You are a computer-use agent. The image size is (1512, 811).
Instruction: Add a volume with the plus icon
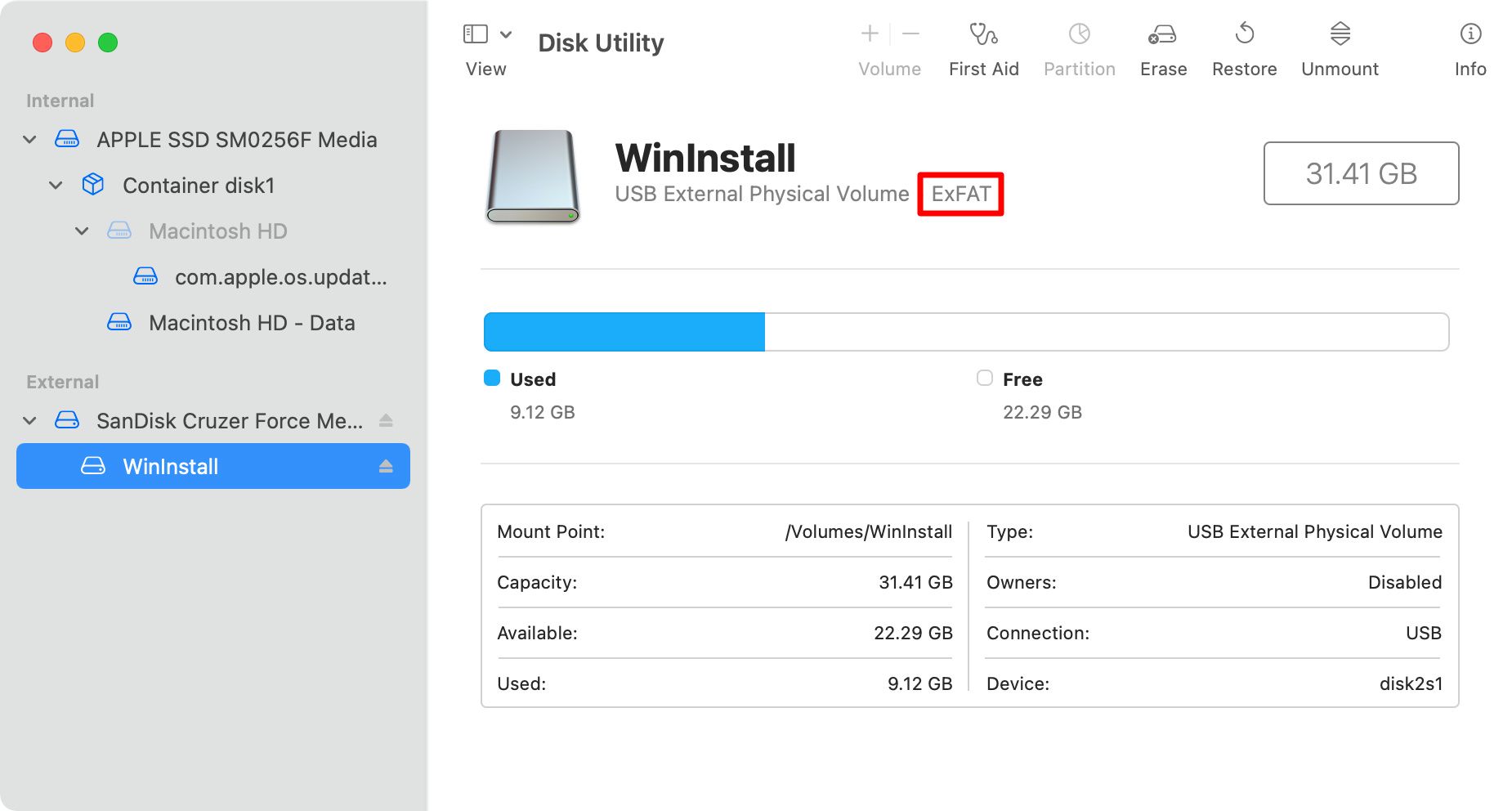tap(869, 34)
